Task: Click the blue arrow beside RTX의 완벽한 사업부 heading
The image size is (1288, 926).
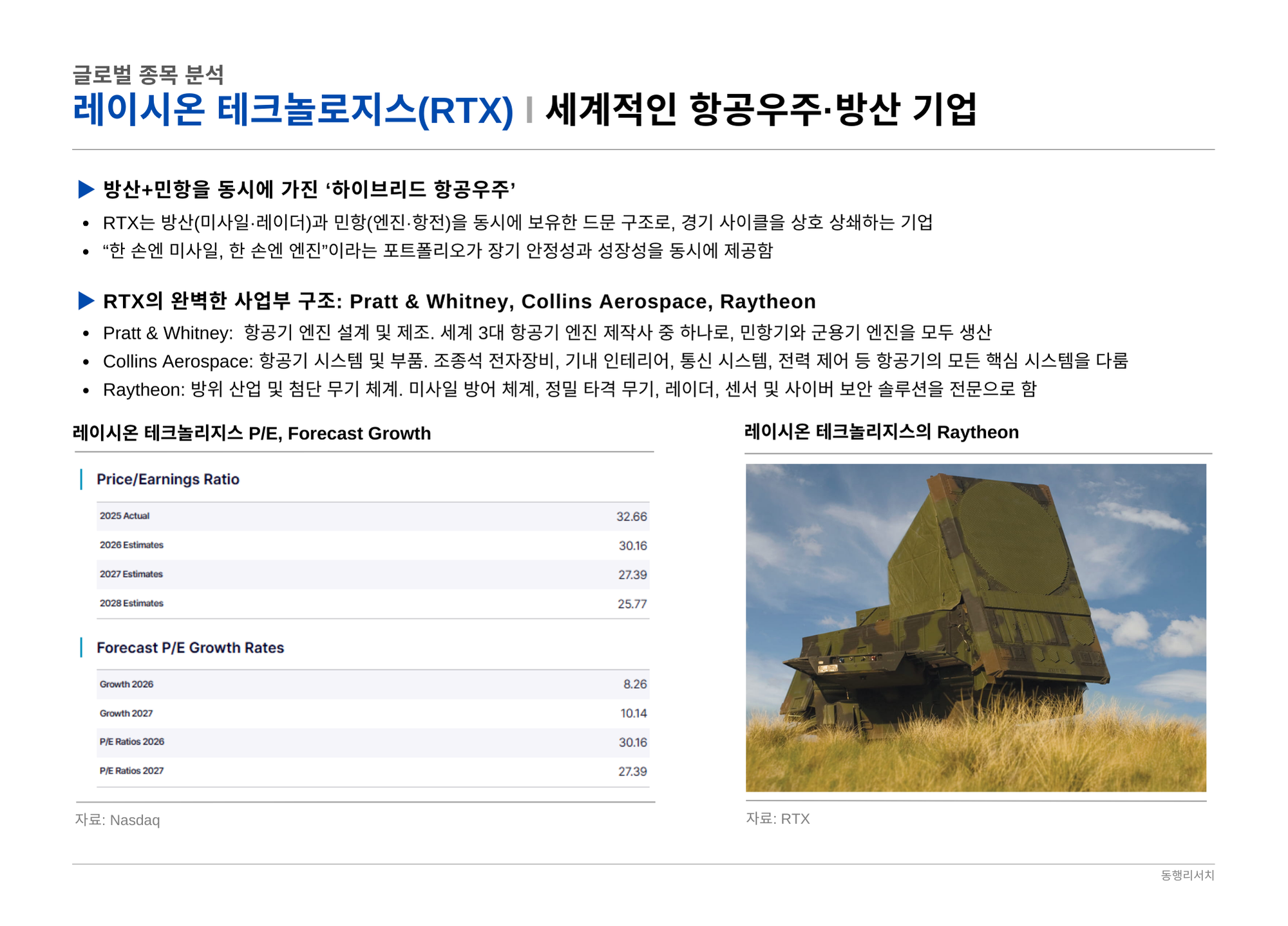Action: click(86, 301)
